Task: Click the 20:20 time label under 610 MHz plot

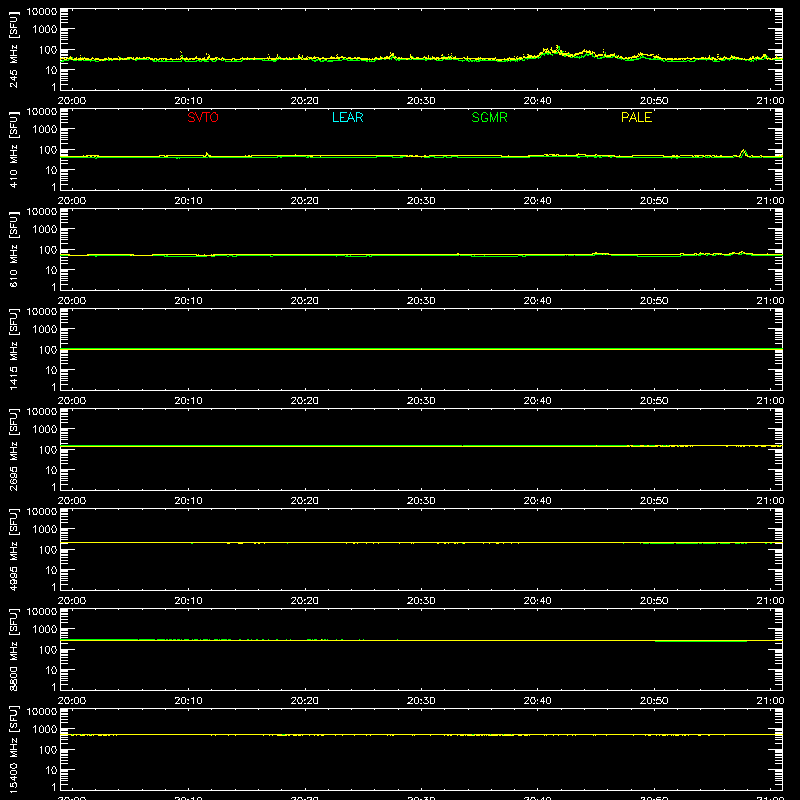Action: click(305, 301)
